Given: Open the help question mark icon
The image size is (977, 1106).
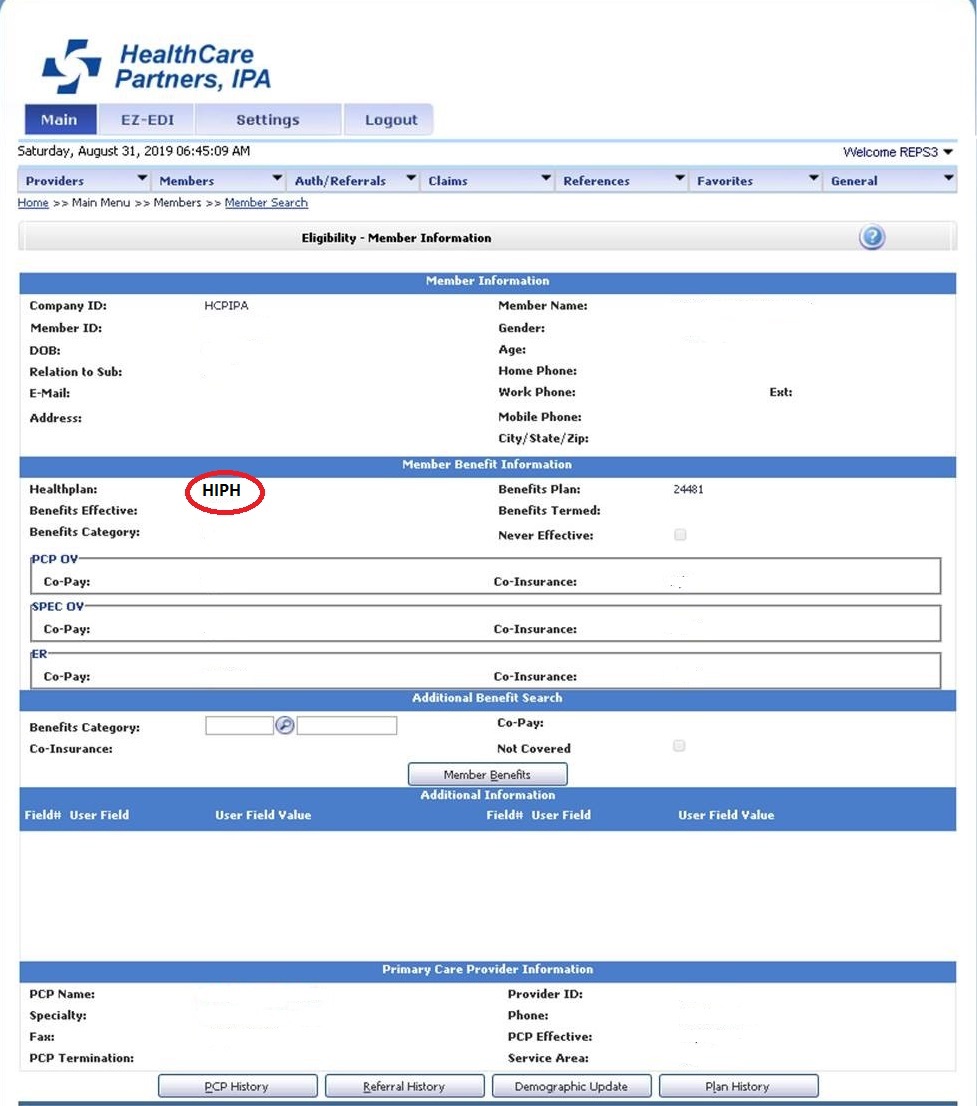Looking at the screenshot, I should [x=870, y=237].
